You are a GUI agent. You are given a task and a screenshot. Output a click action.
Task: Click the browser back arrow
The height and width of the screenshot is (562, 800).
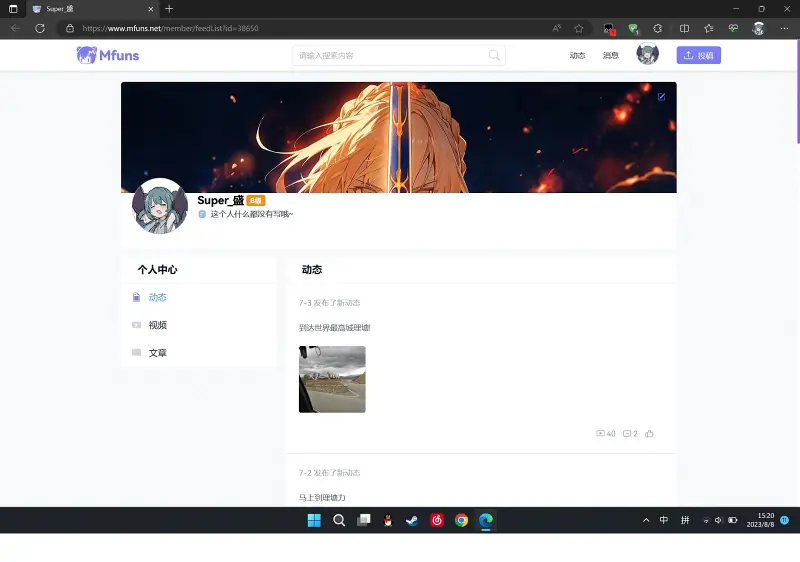pos(15,29)
